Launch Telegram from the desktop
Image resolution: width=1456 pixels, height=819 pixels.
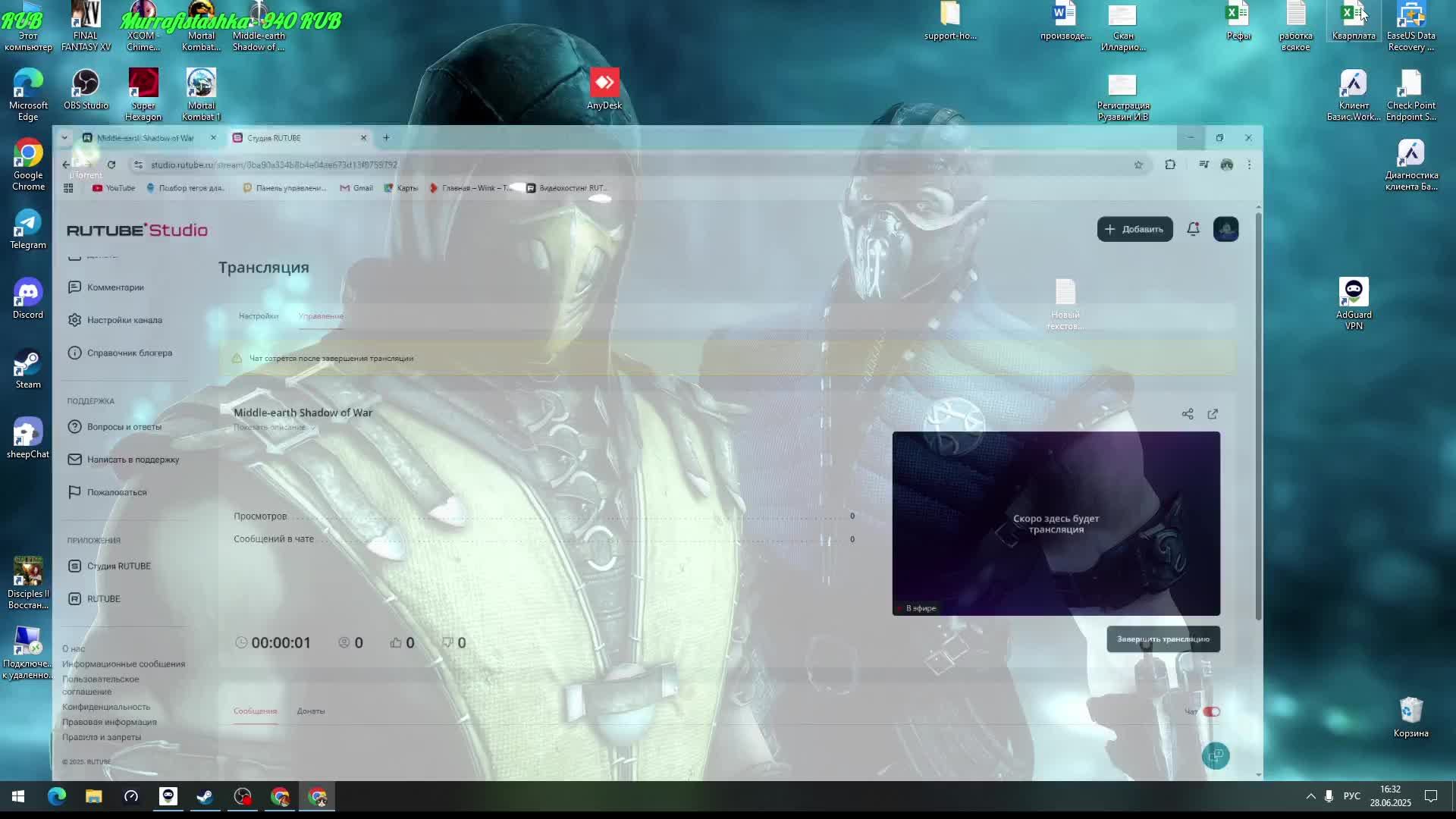pos(28,229)
